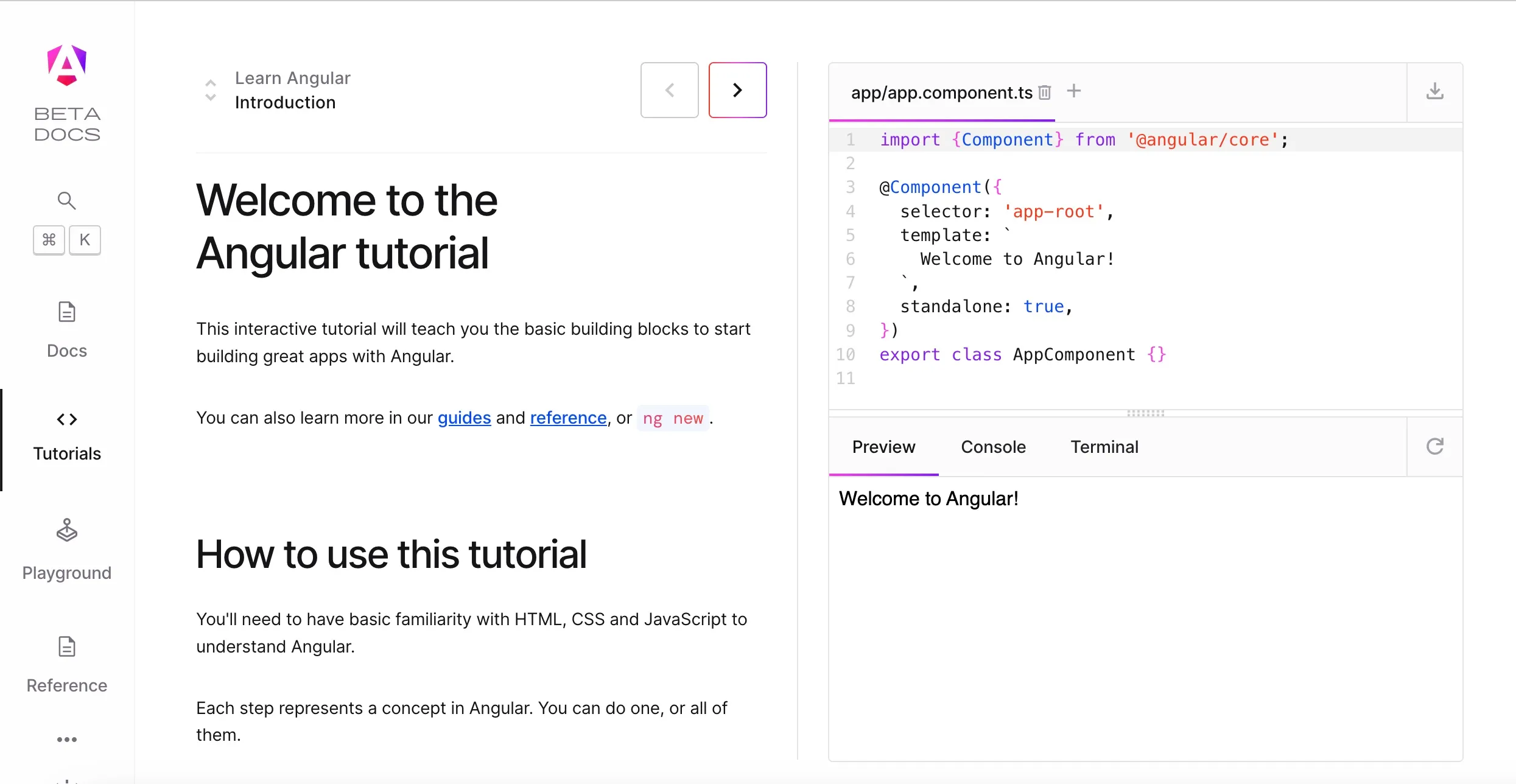The width and height of the screenshot is (1516, 784).
Task: Download the project files
Action: pyautogui.click(x=1436, y=91)
